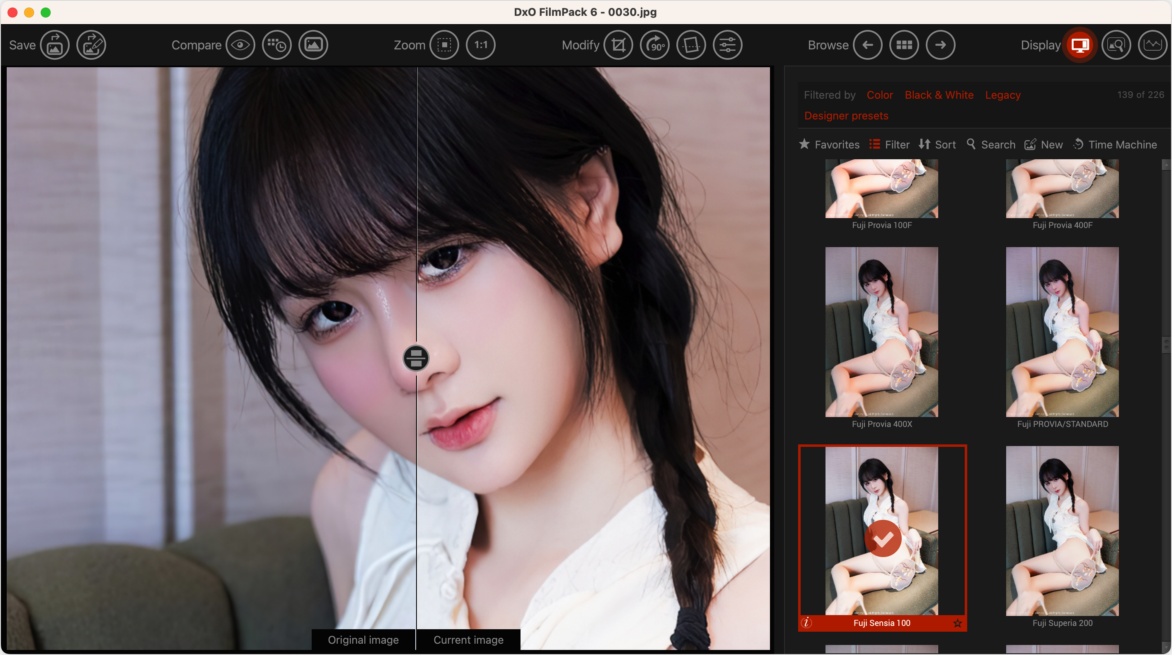
Task: Toggle the histogram display icon
Action: coord(1153,45)
